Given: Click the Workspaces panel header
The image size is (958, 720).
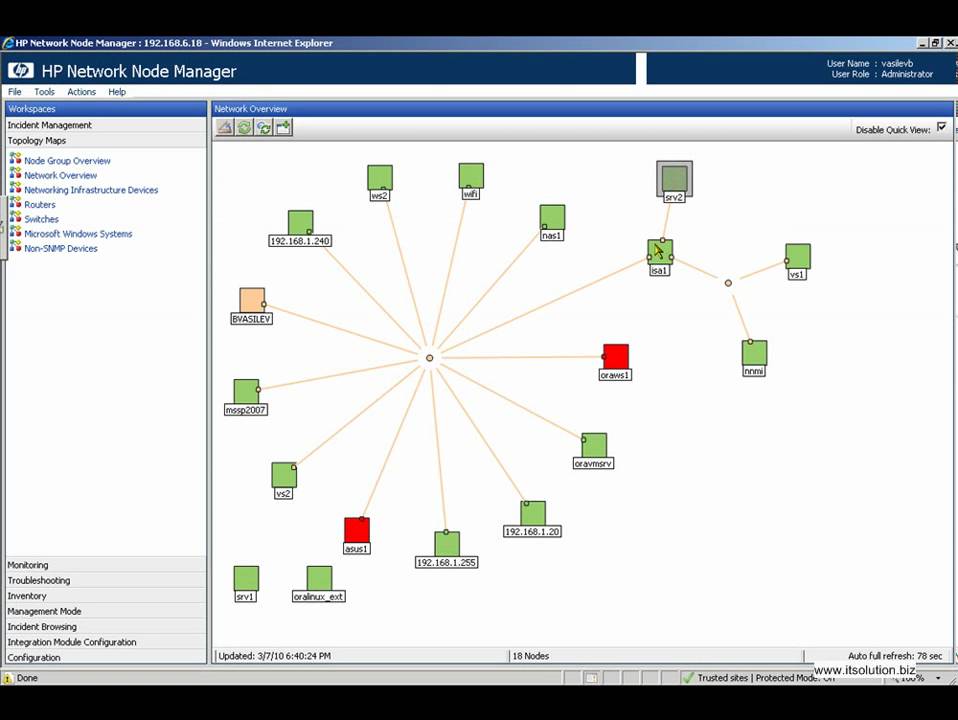Looking at the screenshot, I should (x=106, y=109).
